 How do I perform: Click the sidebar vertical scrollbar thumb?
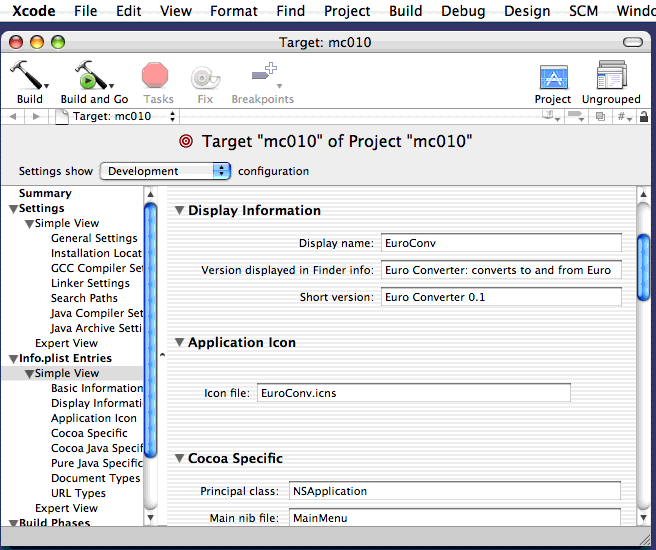[150, 330]
